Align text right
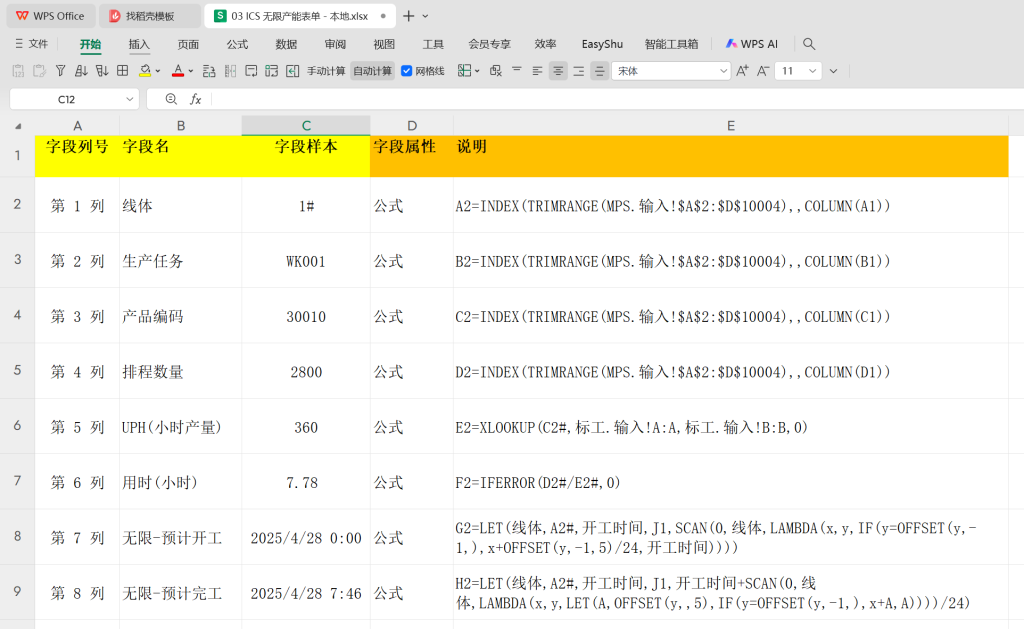 579,71
